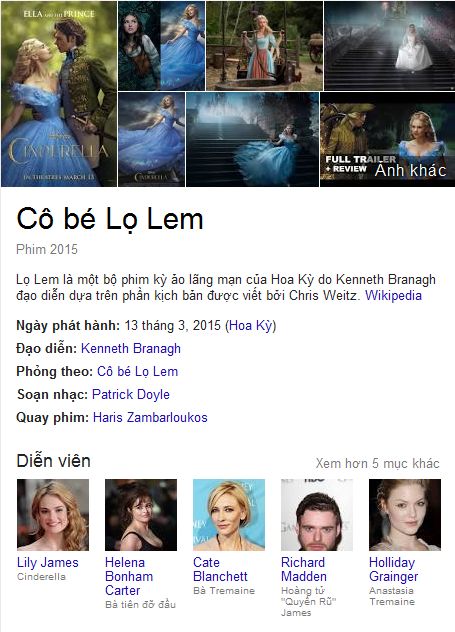Open the Cate Blanchett name link
Image resolution: width=455 pixels, height=632 pixels.
tap(220, 569)
